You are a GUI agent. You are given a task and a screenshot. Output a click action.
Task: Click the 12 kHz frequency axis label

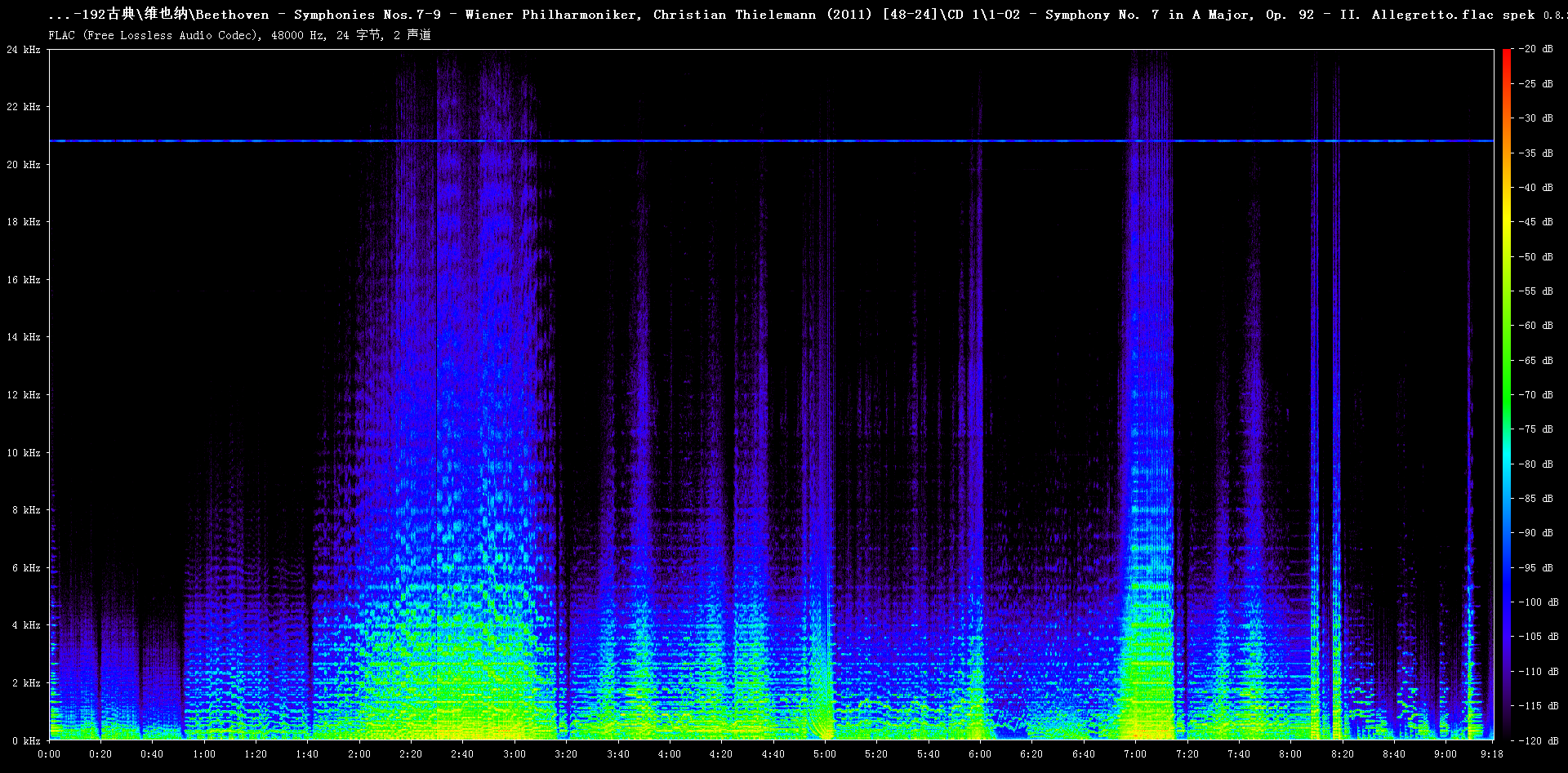click(24, 395)
